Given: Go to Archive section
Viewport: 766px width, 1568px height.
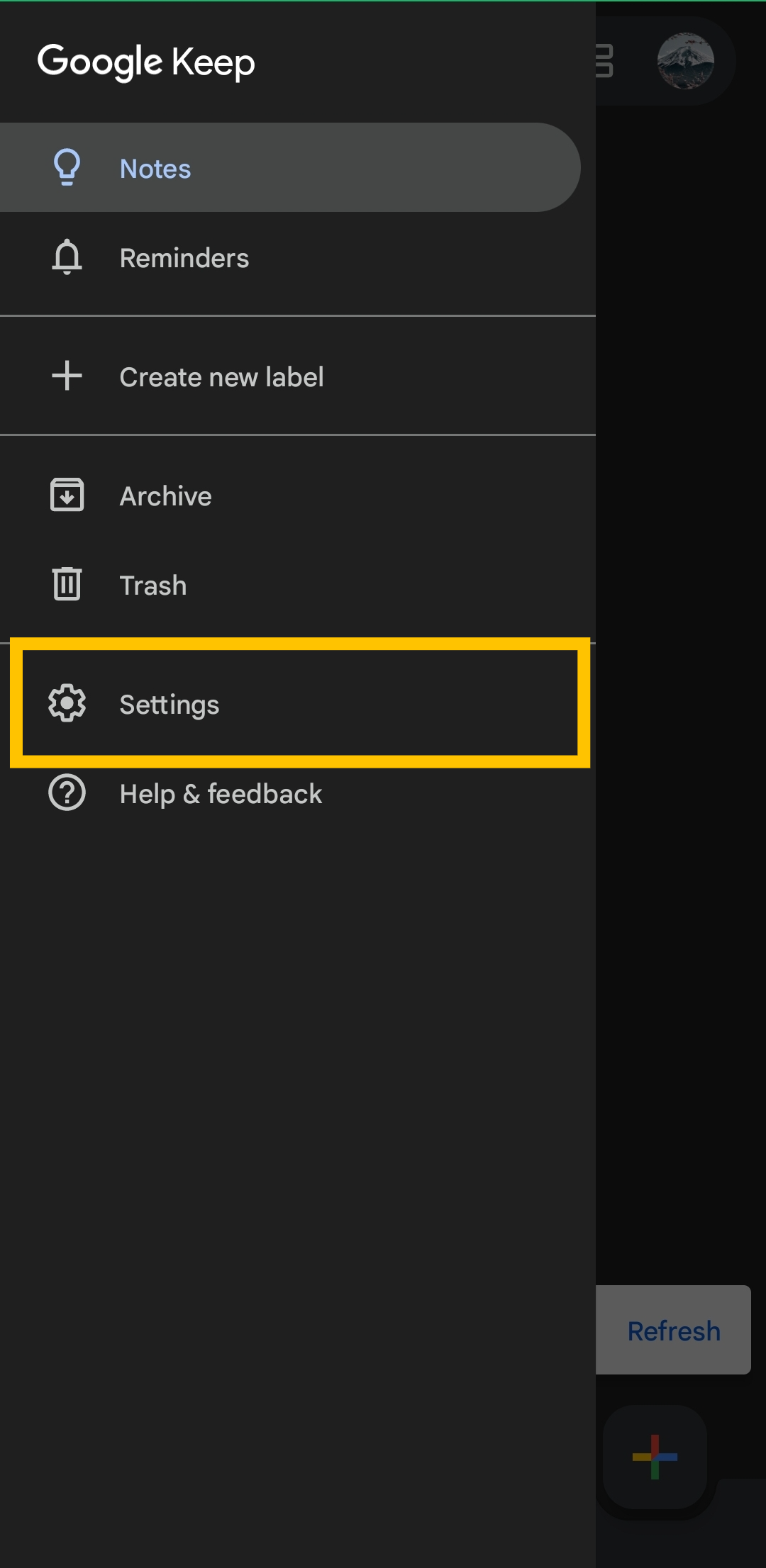Looking at the screenshot, I should pyautogui.click(x=165, y=496).
